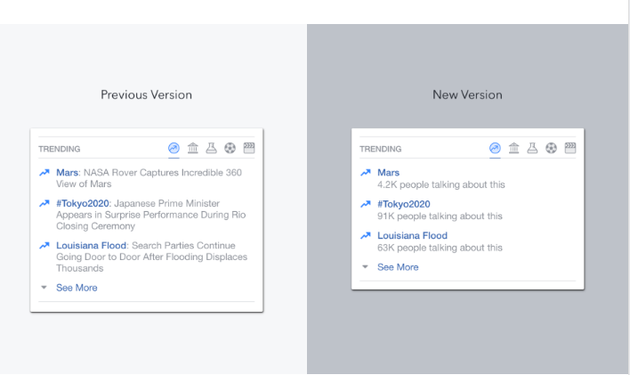Expand See More arrow in Previous Version

point(44,287)
